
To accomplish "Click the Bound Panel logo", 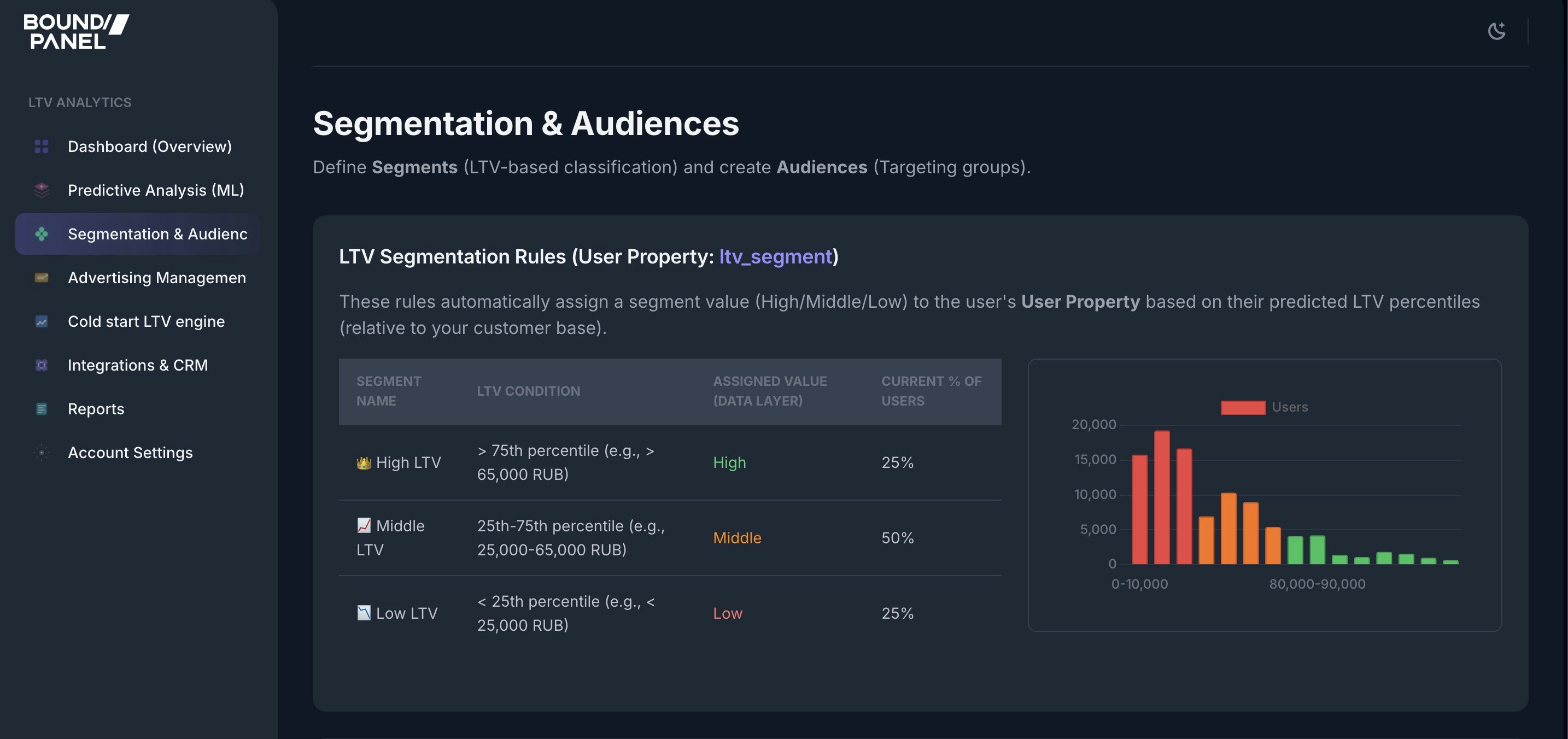I will click(x=75, y=32).
